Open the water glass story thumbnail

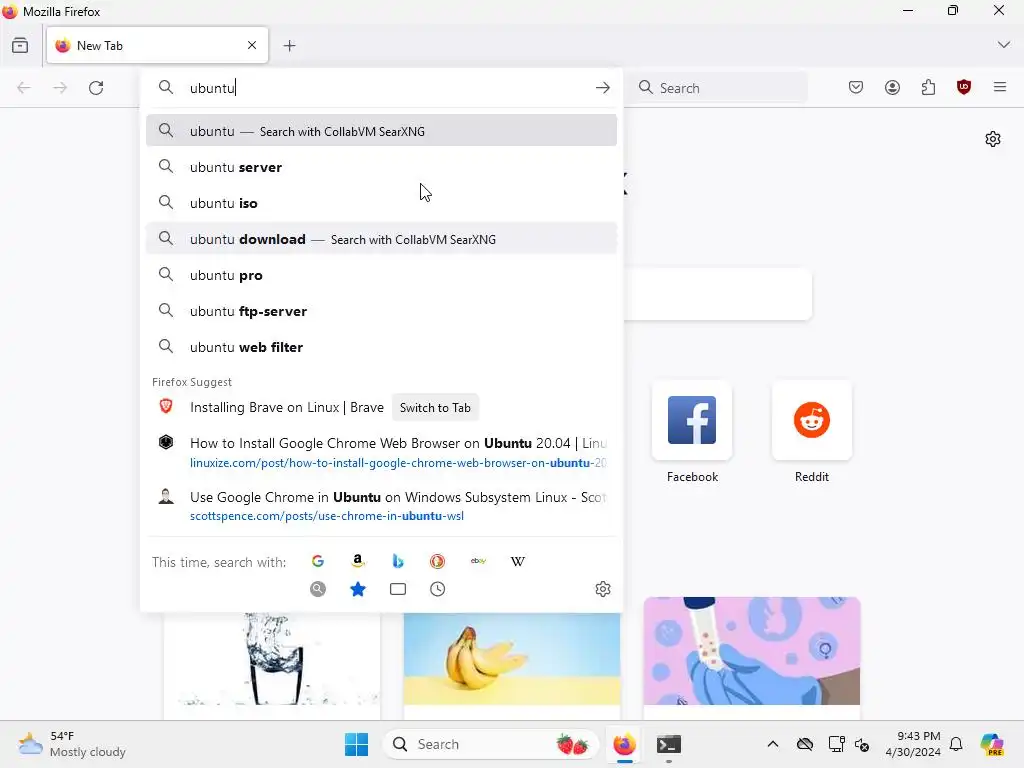tap(272, 658)
